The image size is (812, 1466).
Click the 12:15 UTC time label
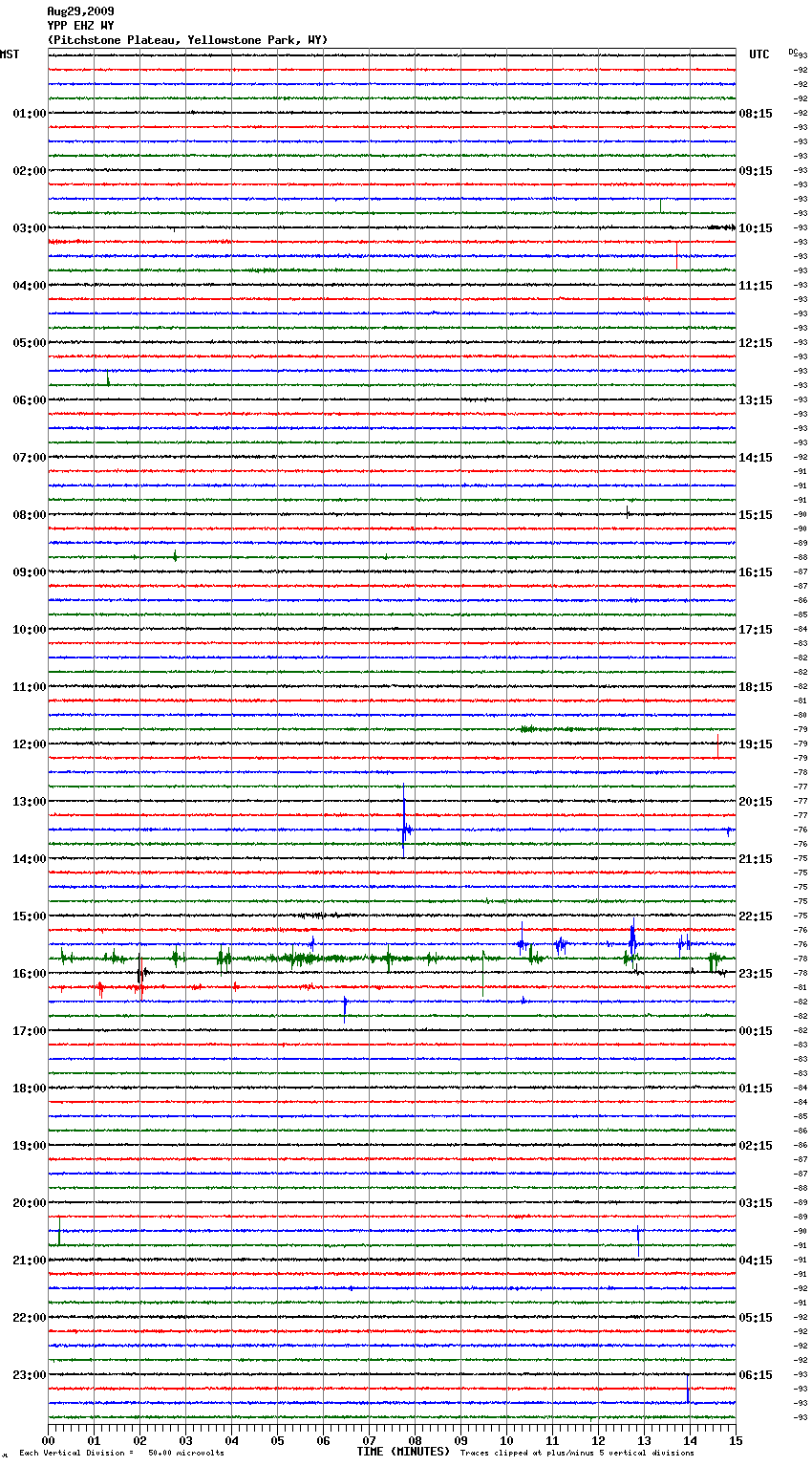click(x=756, y=343)
